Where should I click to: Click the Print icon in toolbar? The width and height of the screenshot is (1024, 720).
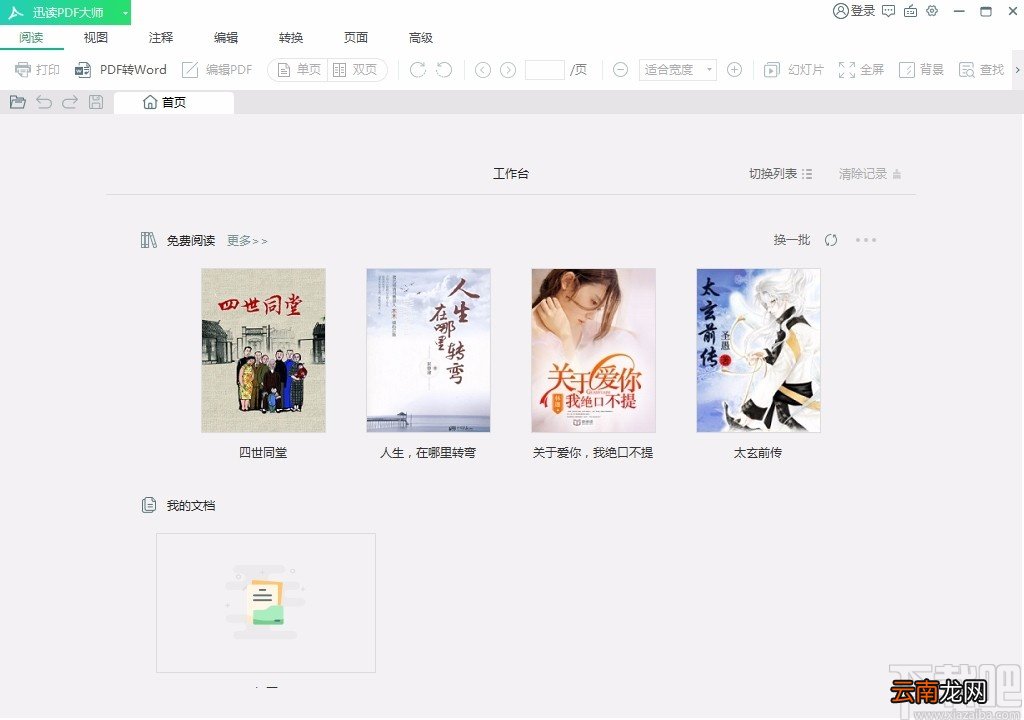click(x=23, y=69)
